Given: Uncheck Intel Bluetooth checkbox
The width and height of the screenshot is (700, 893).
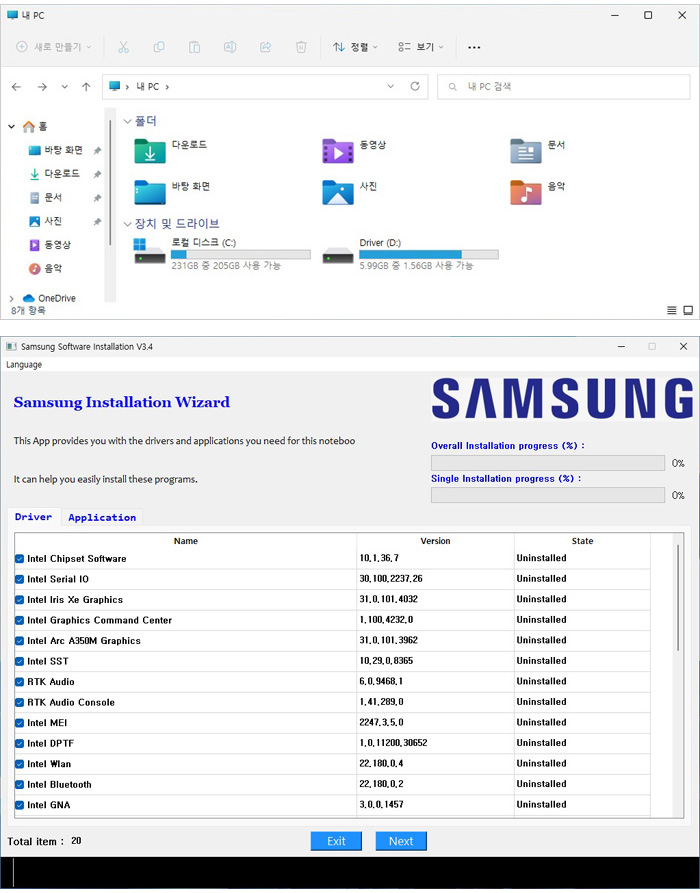Looking at the screenshot, I should [x=20, y=784].
